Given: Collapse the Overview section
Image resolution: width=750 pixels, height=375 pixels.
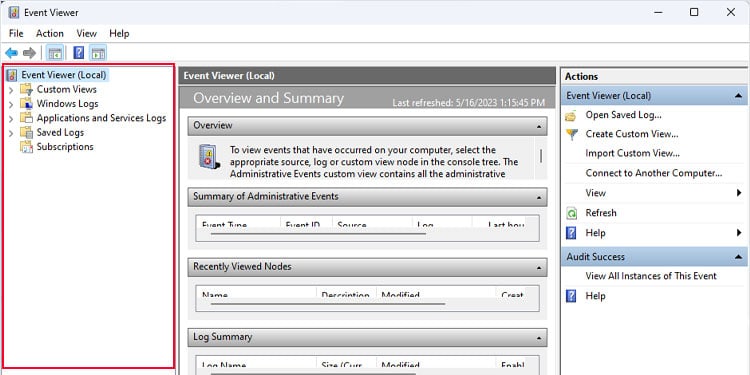Looking at the screenshot, I should coord(539,127).
